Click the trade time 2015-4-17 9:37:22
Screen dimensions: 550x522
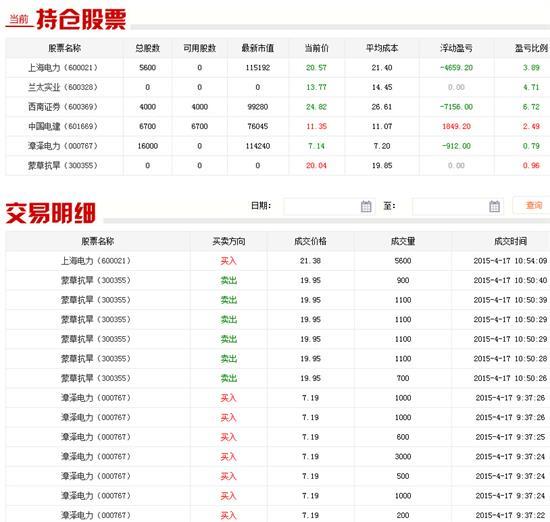click(510, 515)
